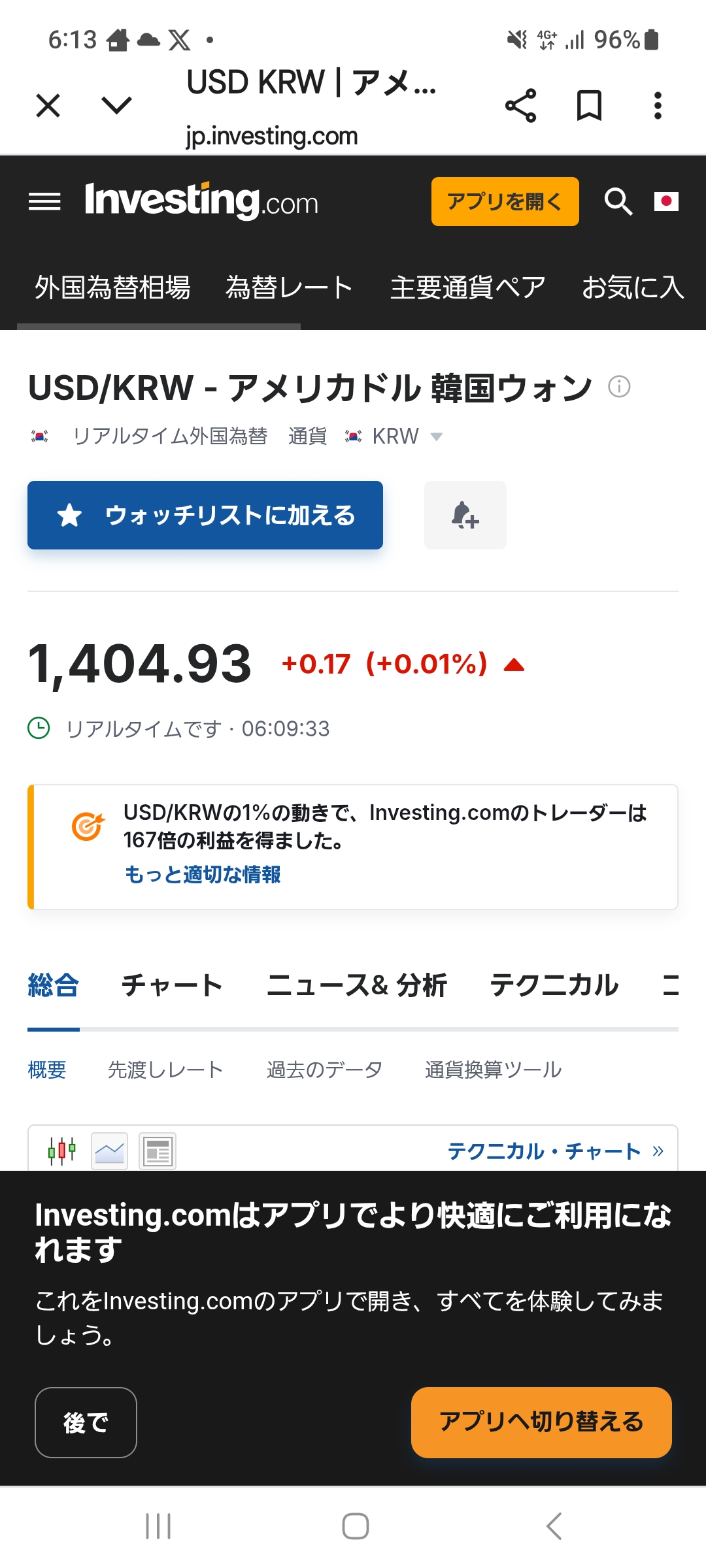Add pair with ウォッチリストに加える button
Screen dimensions: 706x1568
click(205, 515)
